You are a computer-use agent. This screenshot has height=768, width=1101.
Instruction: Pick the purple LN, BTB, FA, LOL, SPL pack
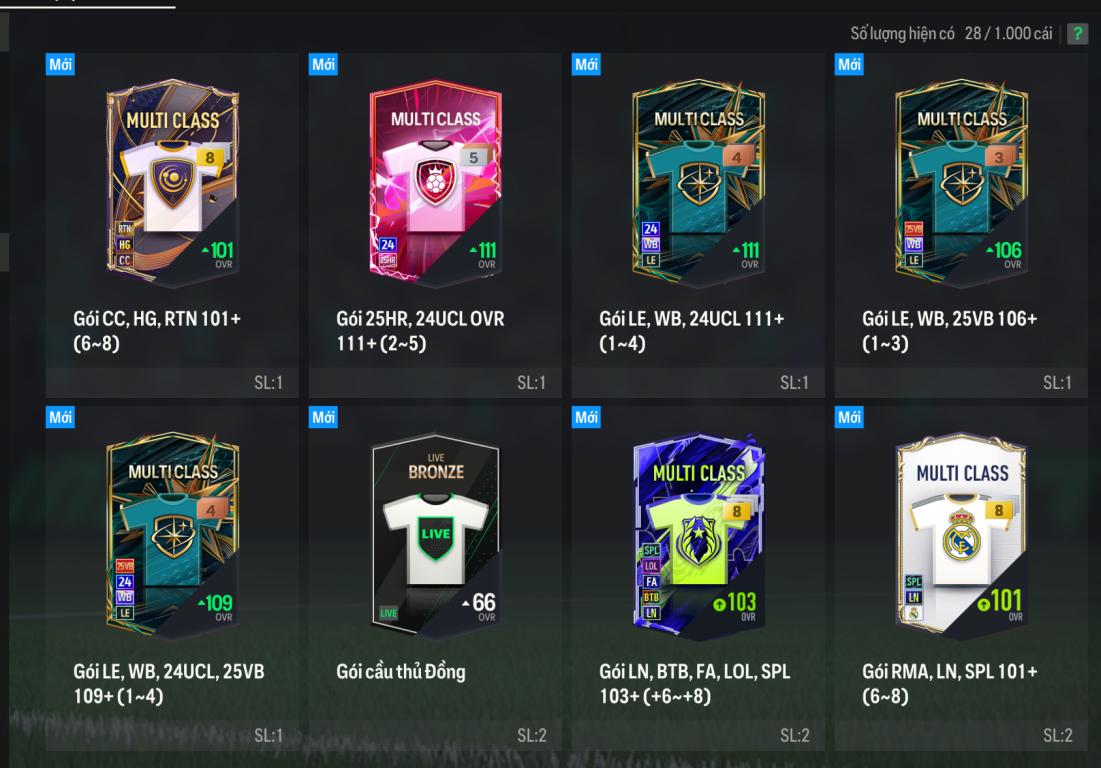698,578
